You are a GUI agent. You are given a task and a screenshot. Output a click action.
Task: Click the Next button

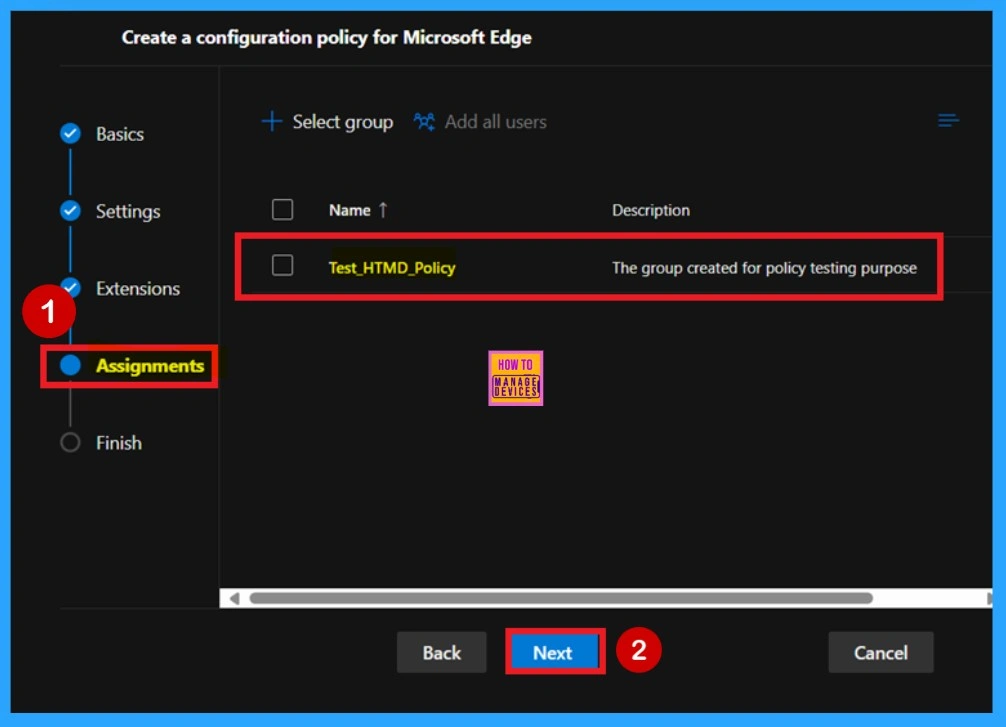(553, 653)
